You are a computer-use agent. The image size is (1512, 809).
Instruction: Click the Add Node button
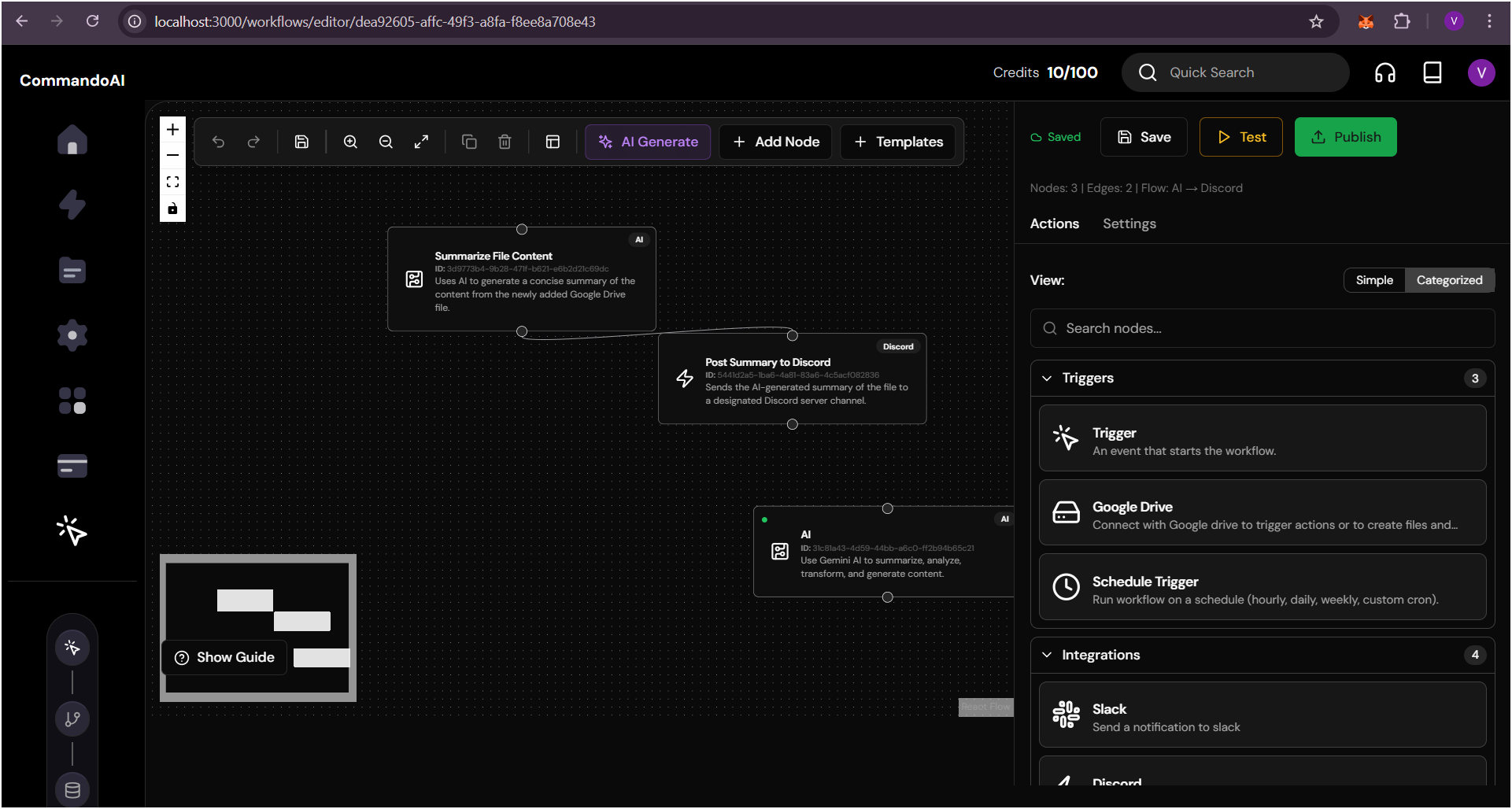pyautogui.click(x=776, y=142)
